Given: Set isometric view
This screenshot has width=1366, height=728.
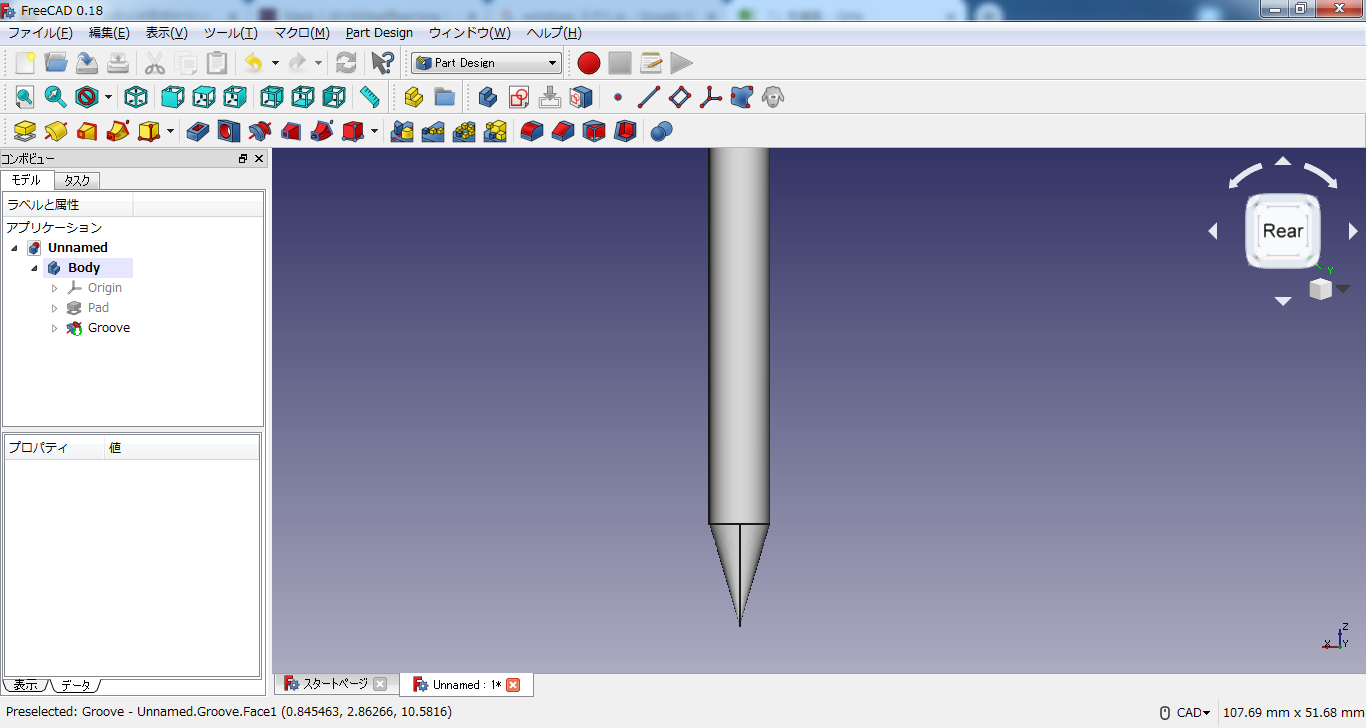Looking at the screenshot, I should pos(136,97).
